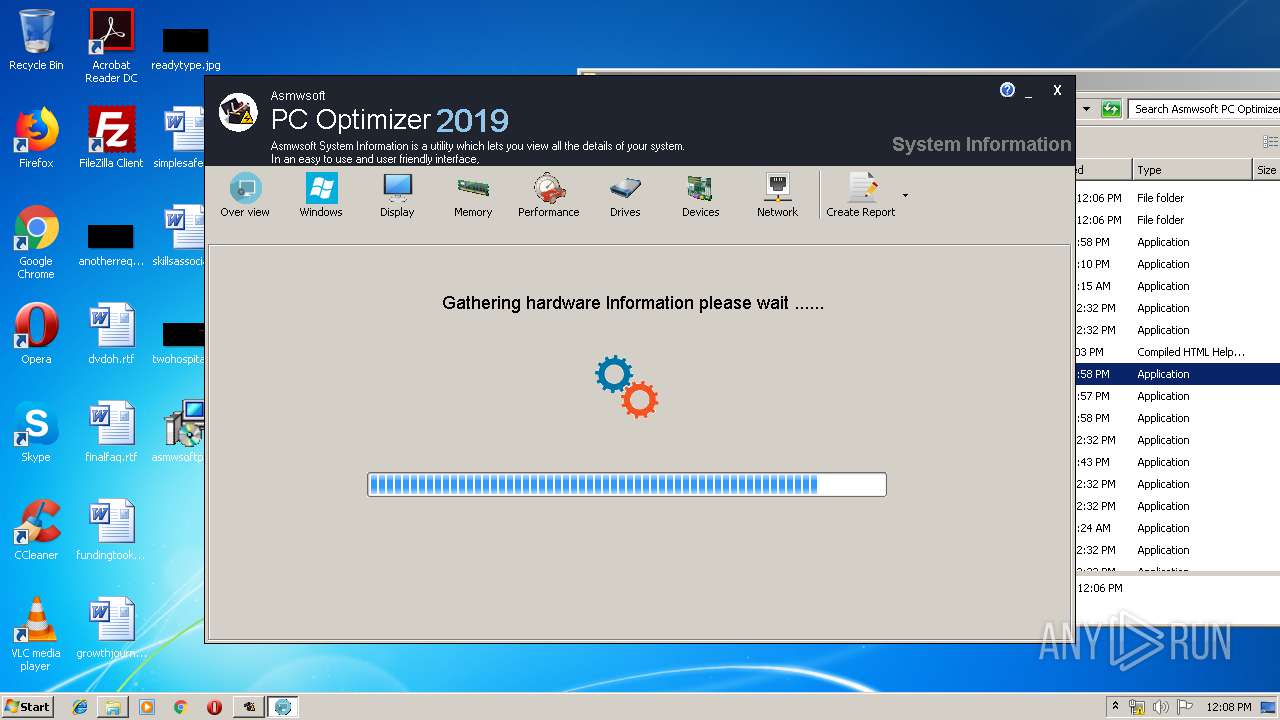Viewport: 1280px width, 720px height.
Task: Open the Skype desktop shortcut
Action: [36, 432]
